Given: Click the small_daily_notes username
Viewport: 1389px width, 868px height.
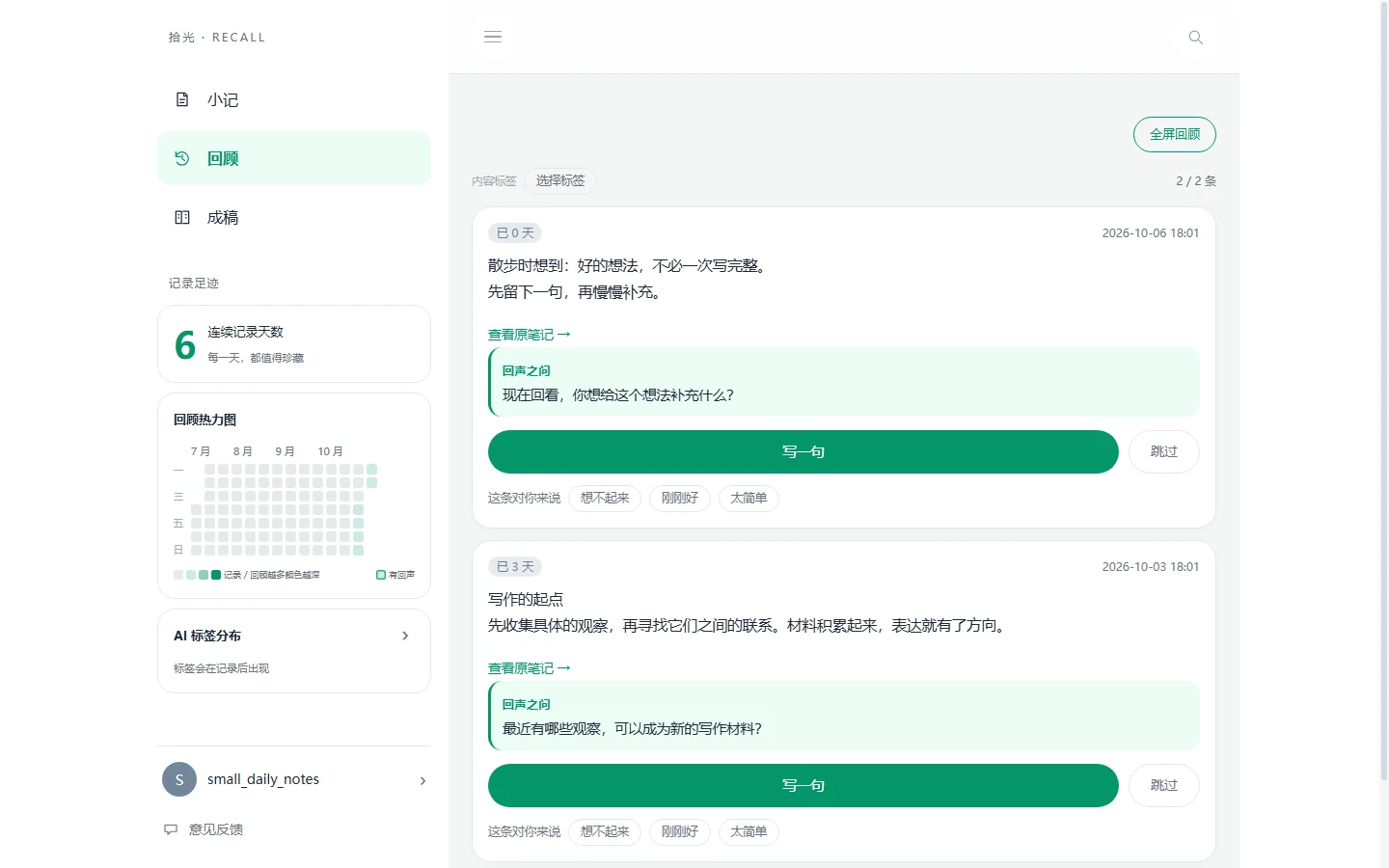Looking at the screenshot, I should [263, 779].
